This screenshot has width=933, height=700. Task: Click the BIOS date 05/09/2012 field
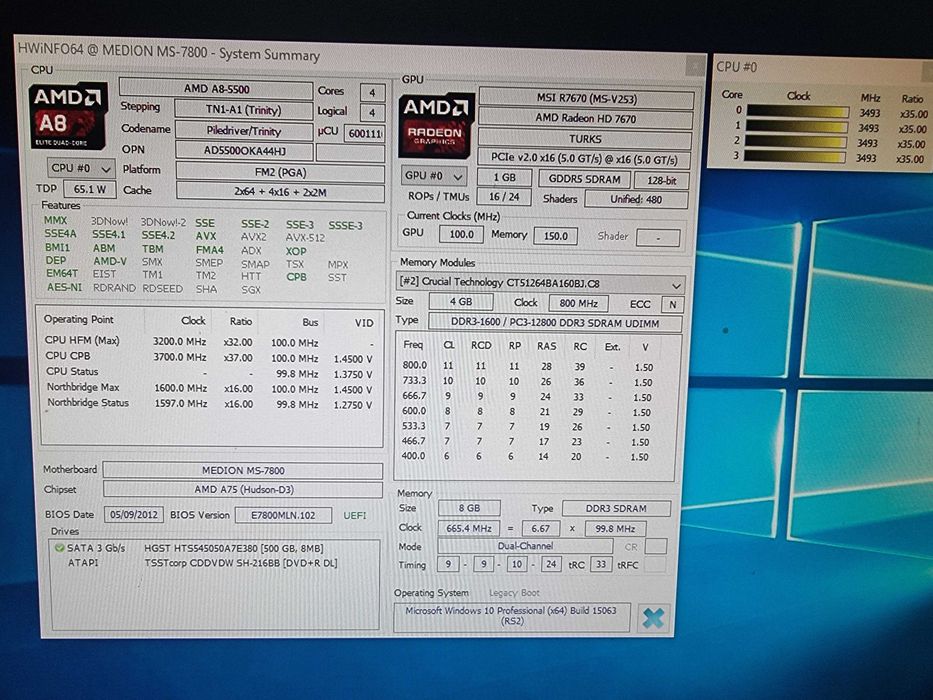(x=134, y=514)
